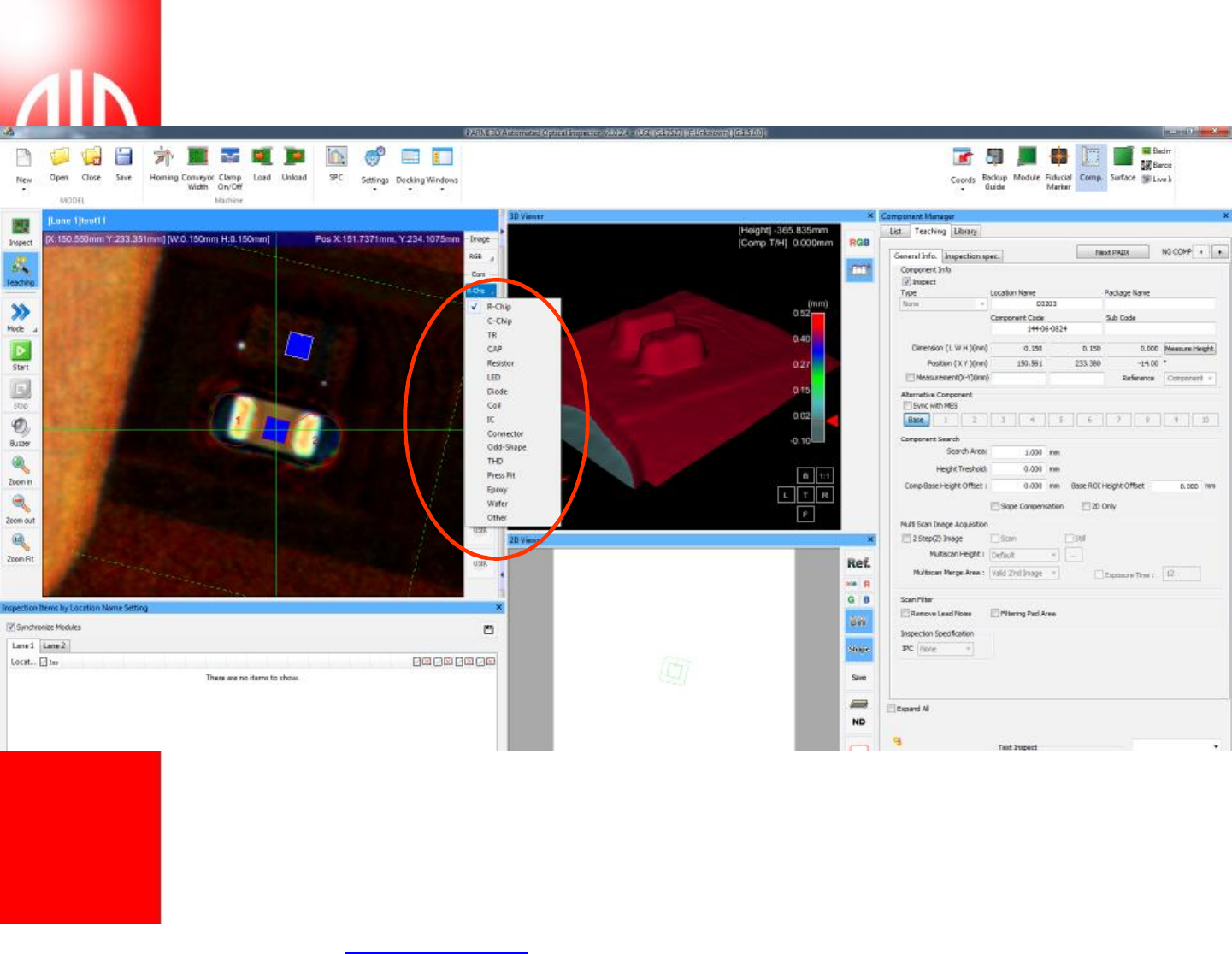
Task: Click the Next PADX button
Action: [x=1113, y=252]
